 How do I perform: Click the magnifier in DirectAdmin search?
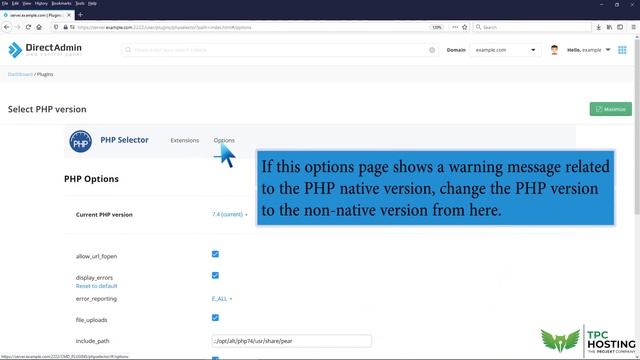click(128, 50)
